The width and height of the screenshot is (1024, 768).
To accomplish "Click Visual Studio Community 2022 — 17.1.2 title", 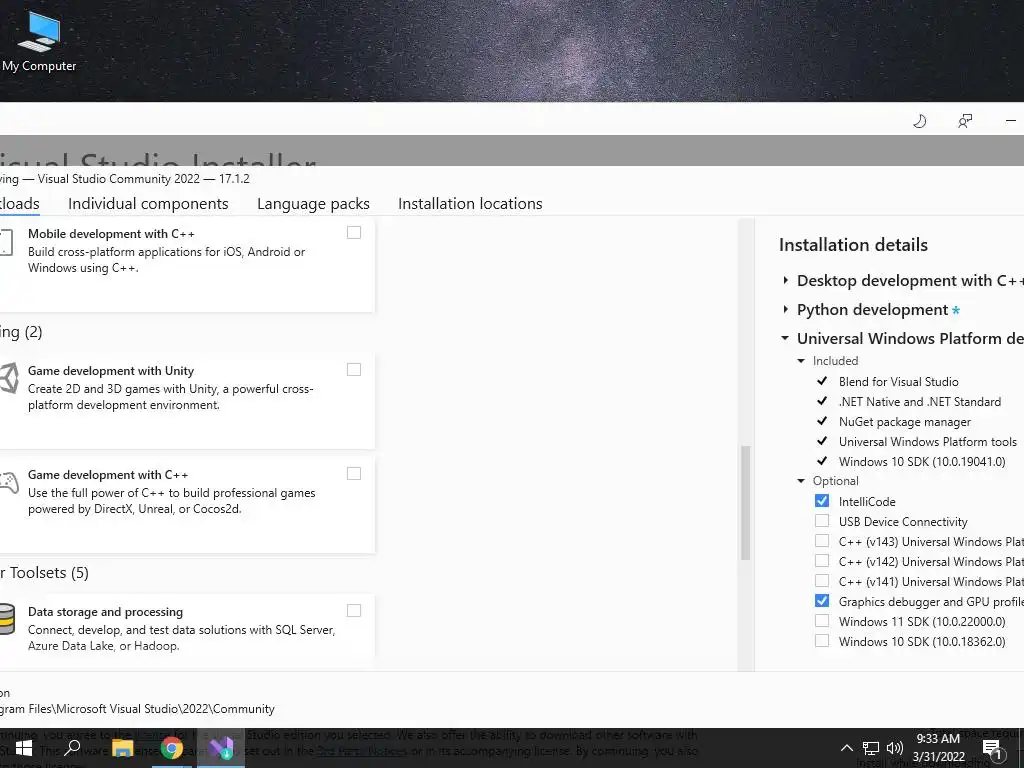I will point(144,178).
